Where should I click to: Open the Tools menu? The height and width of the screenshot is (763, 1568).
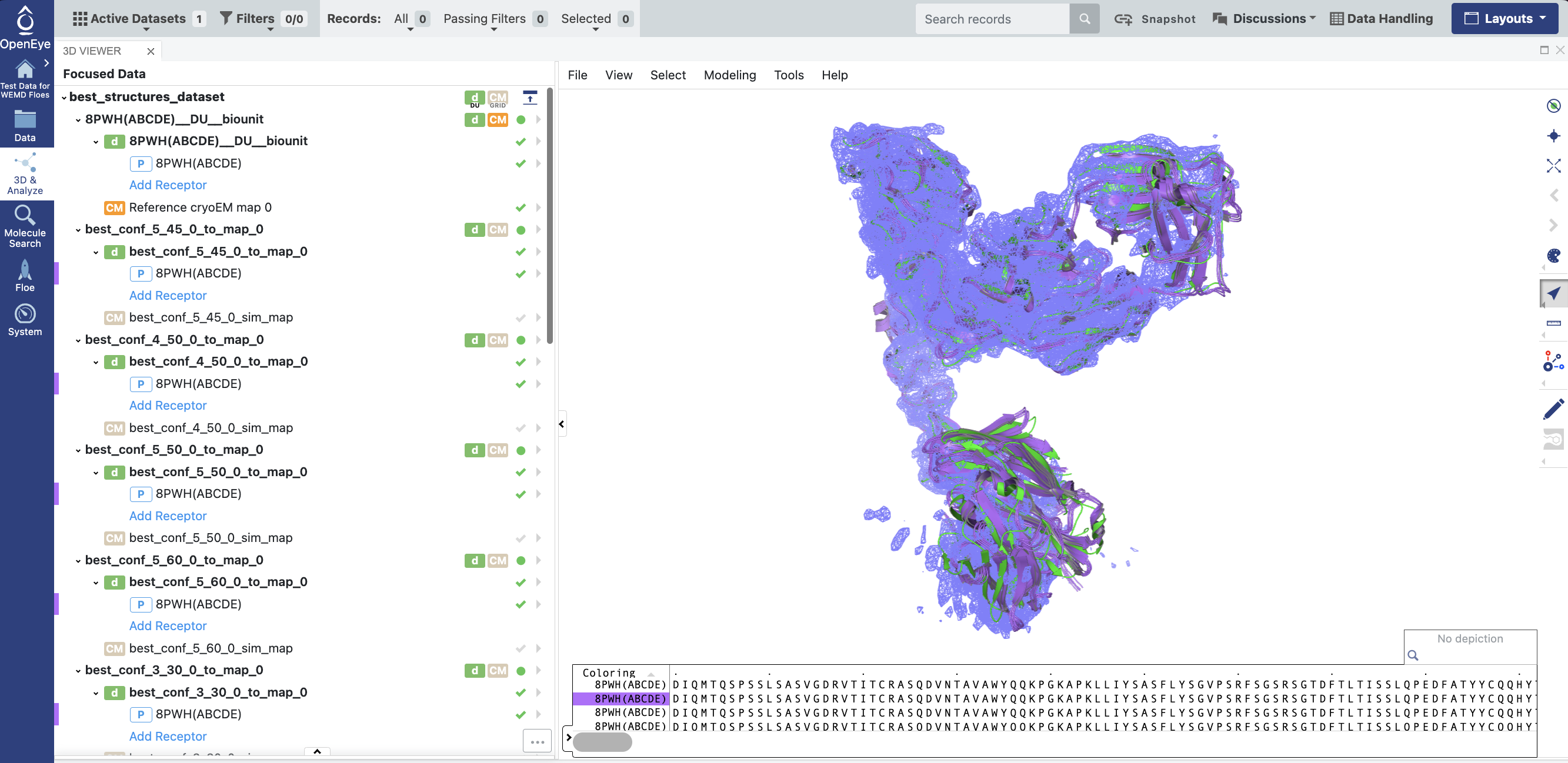788,75
